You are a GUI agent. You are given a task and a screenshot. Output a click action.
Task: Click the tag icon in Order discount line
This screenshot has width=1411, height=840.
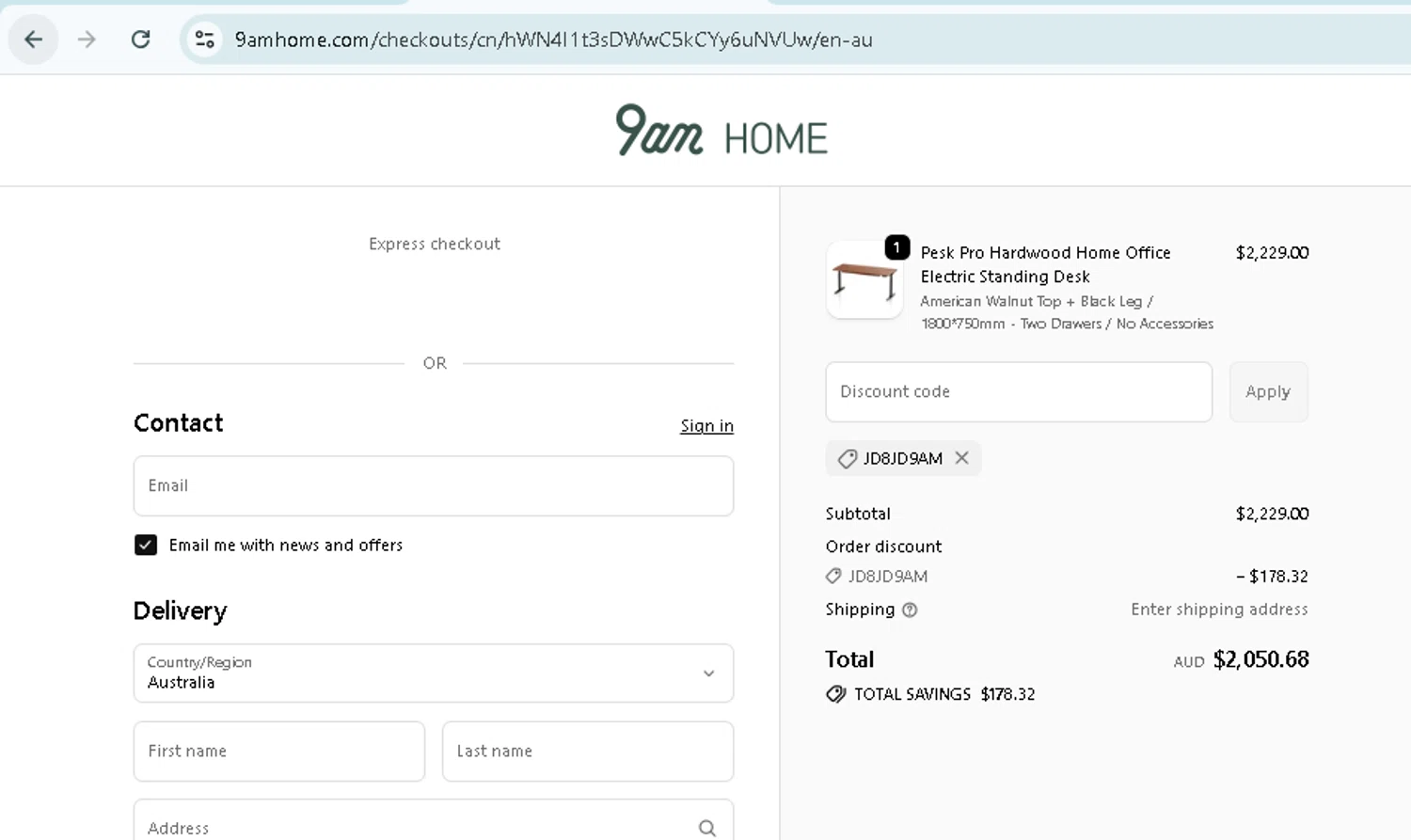833,577
